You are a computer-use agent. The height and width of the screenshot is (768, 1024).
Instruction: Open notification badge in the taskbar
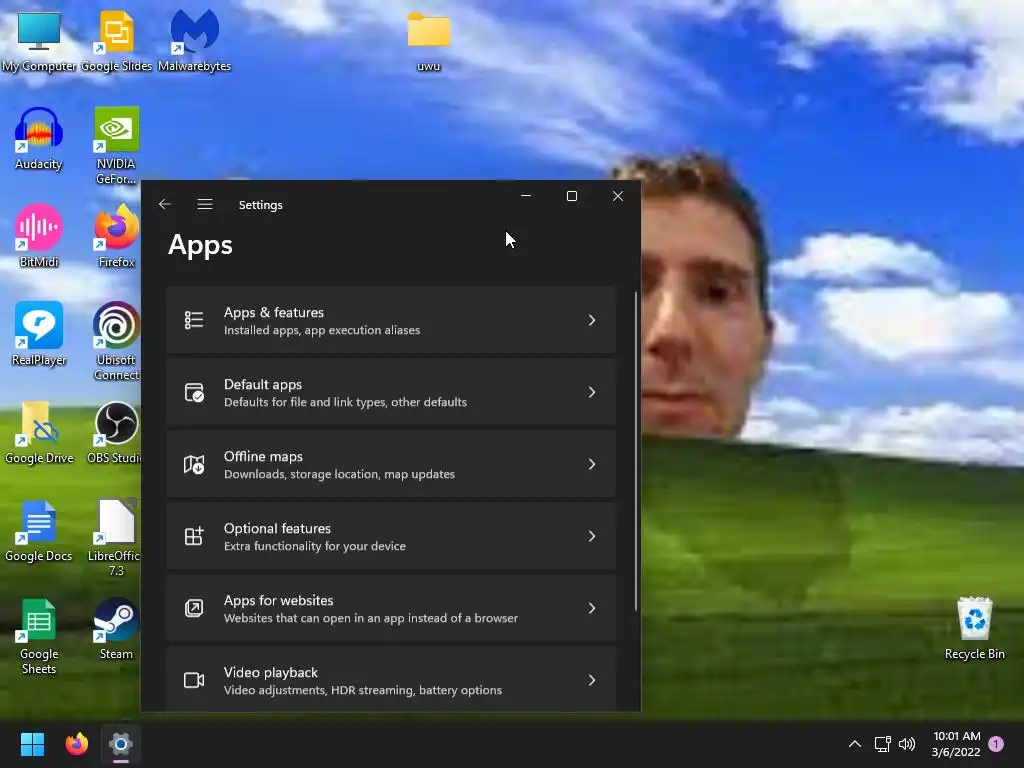996,744
